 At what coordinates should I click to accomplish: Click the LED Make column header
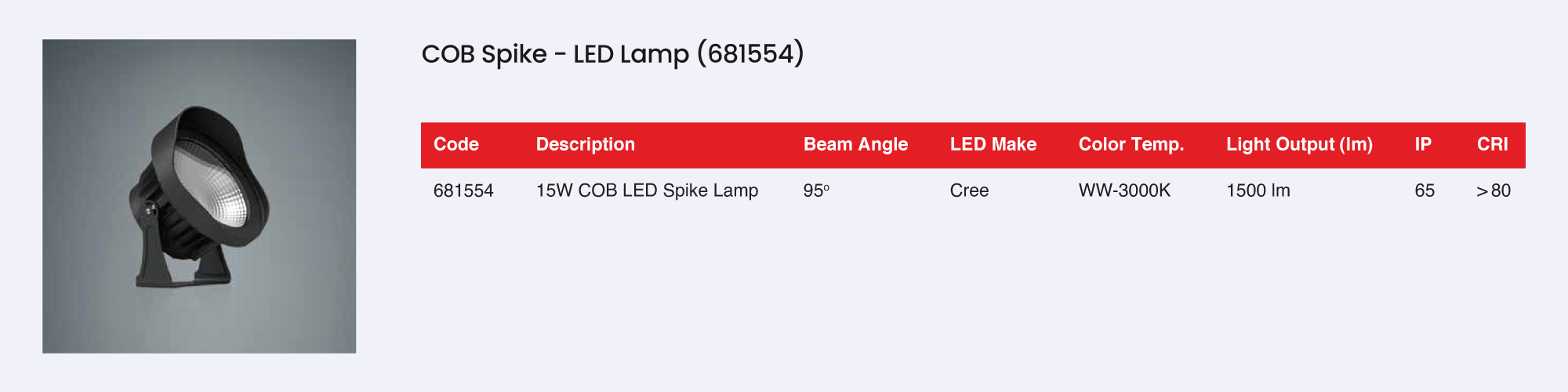(993, 144)
